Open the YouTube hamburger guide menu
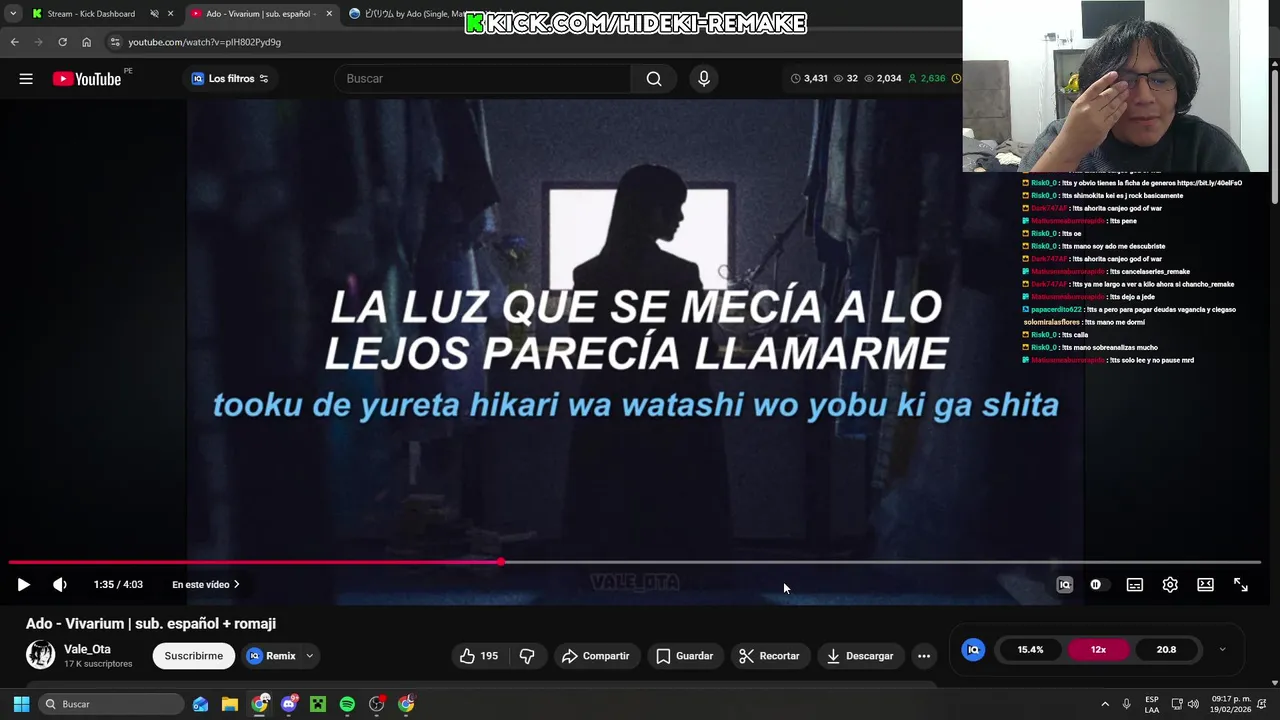 pyautogui.click(x=26, y=79)
